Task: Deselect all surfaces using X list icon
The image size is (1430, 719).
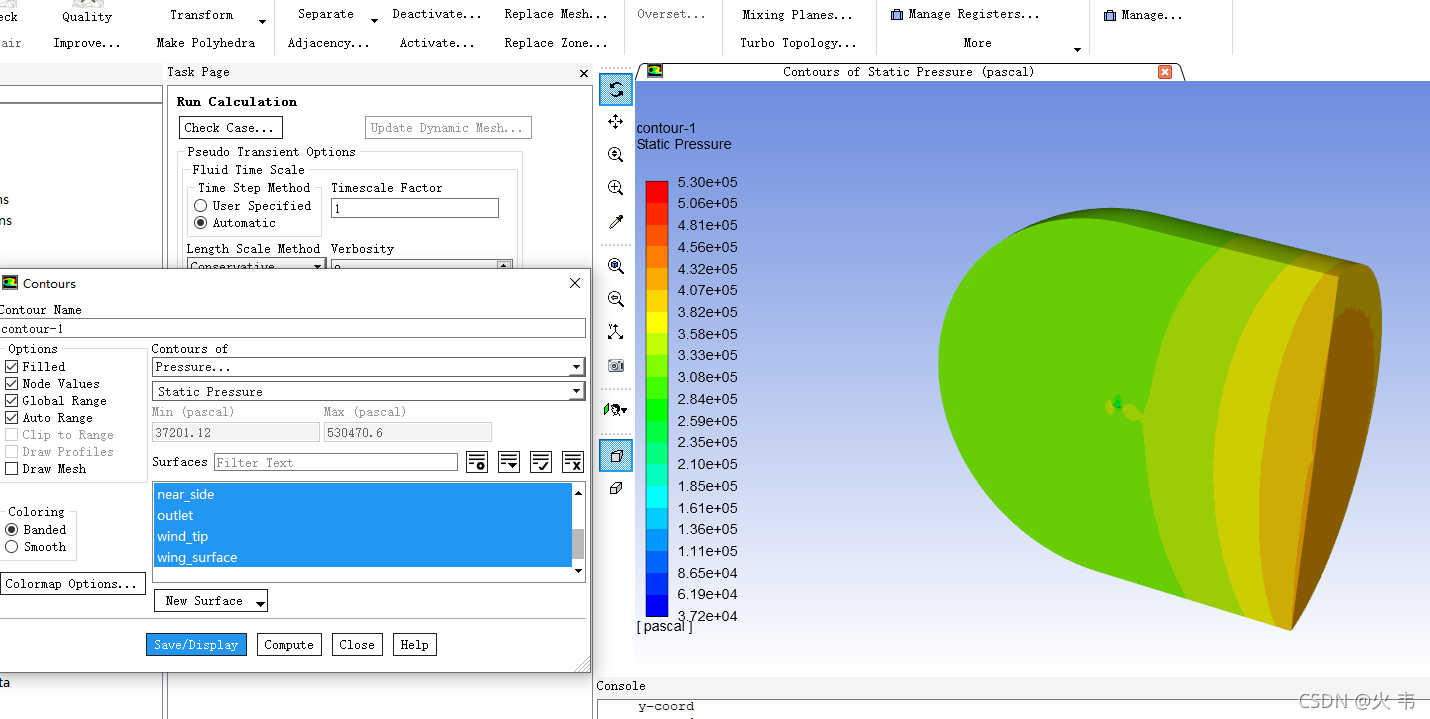Action: 573,462
